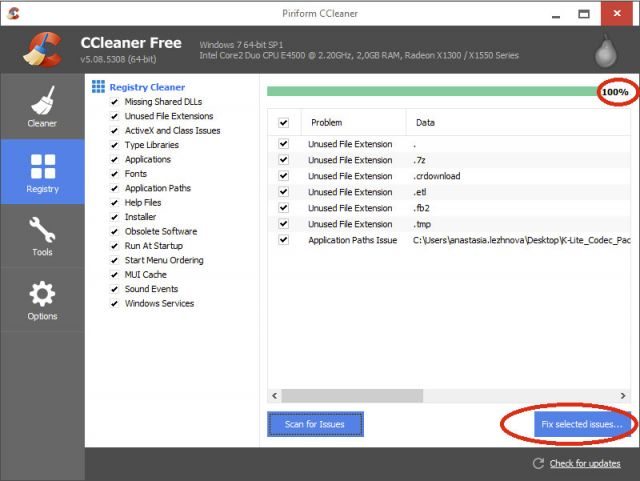640x481 pixels.
Task: Toggle Obsolete Software checkbox
Action: pos(115,232)
